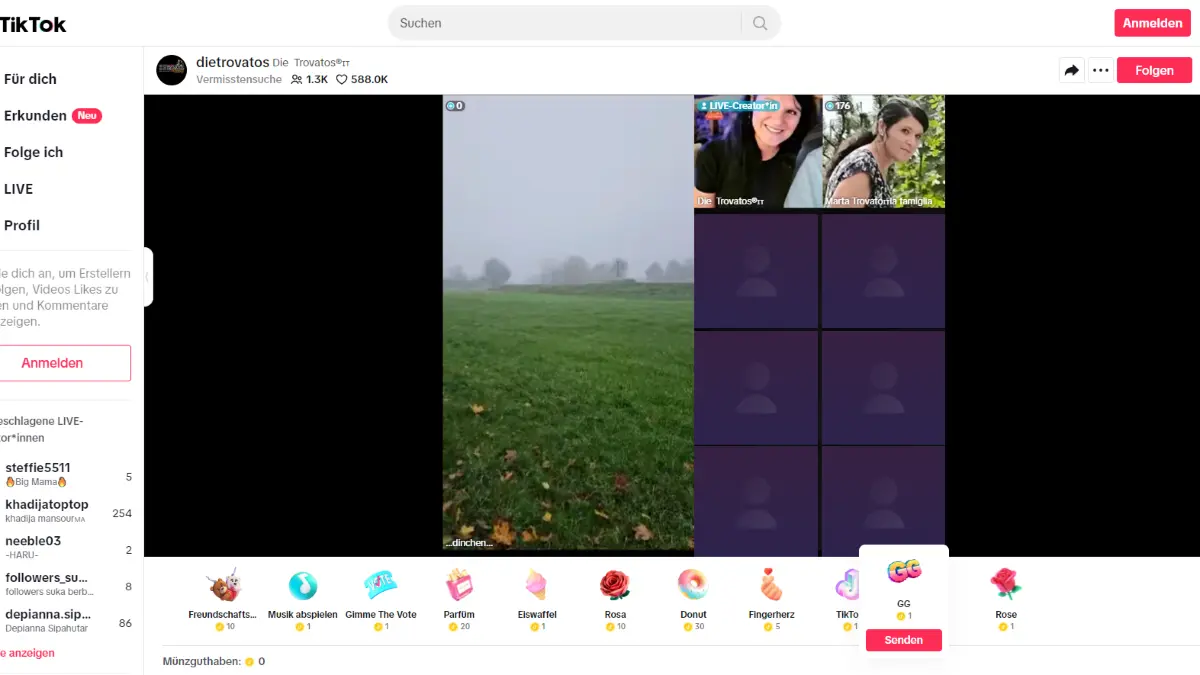Viewport: 1200px width, 675px height.
Task: Open the three-dot more options menu
Action: click(1100, 70)
